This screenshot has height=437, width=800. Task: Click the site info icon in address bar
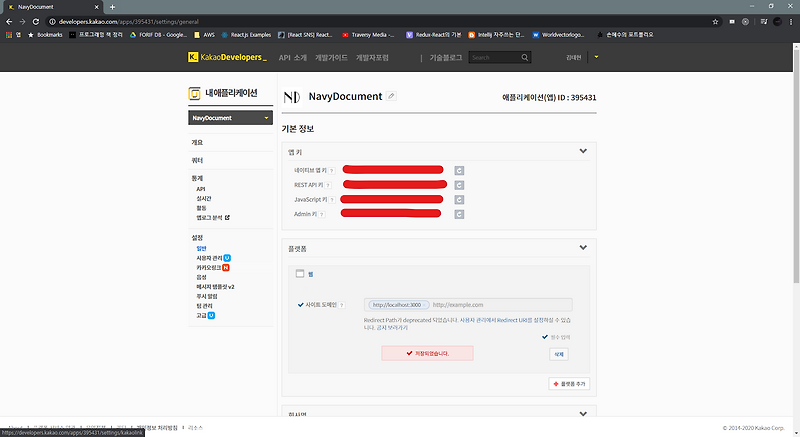[52, 21]
